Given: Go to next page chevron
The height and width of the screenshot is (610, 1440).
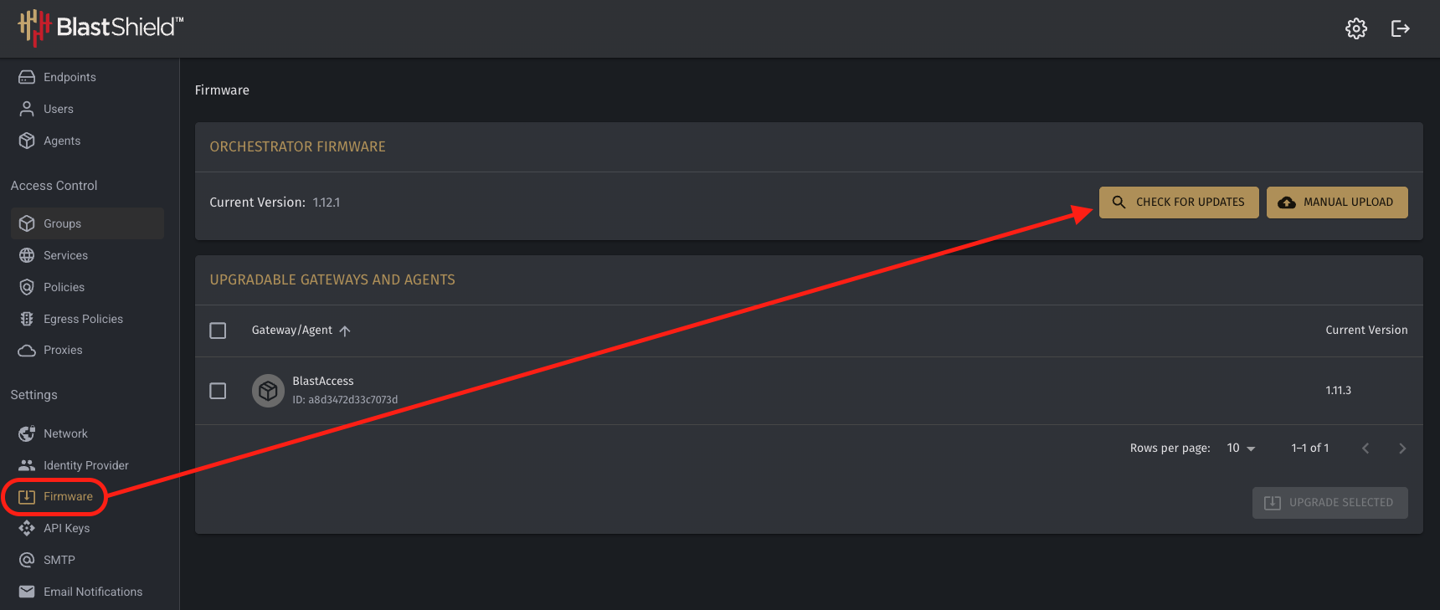Looking at the screenshot, I should click(1402, 448).
